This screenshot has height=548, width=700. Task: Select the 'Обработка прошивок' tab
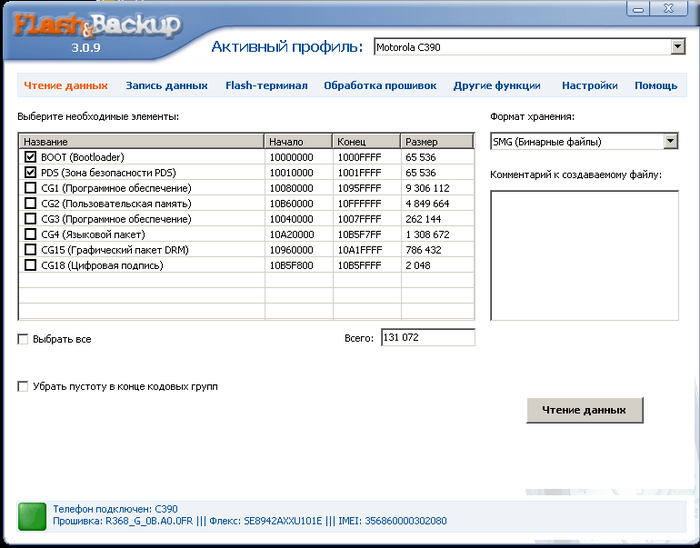click(x=380, y=85)
